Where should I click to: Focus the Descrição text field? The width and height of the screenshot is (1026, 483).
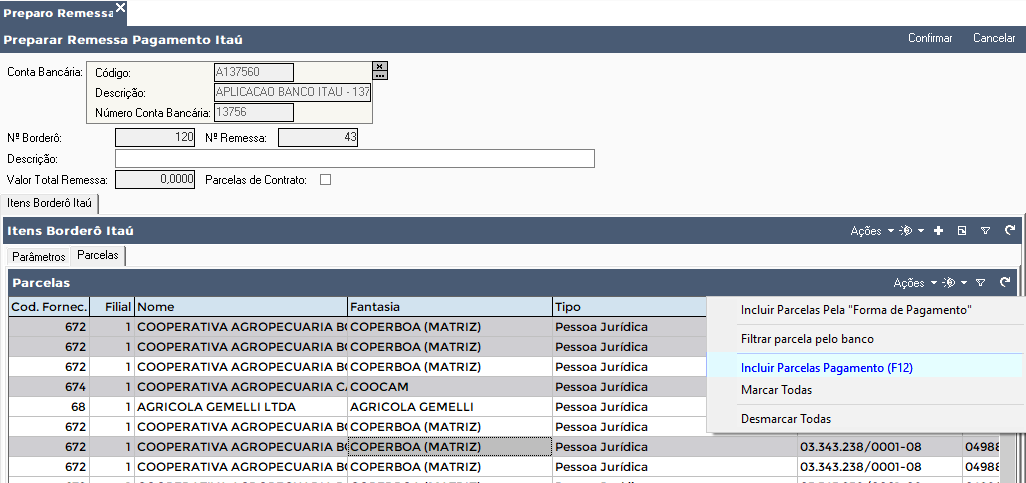355,159
